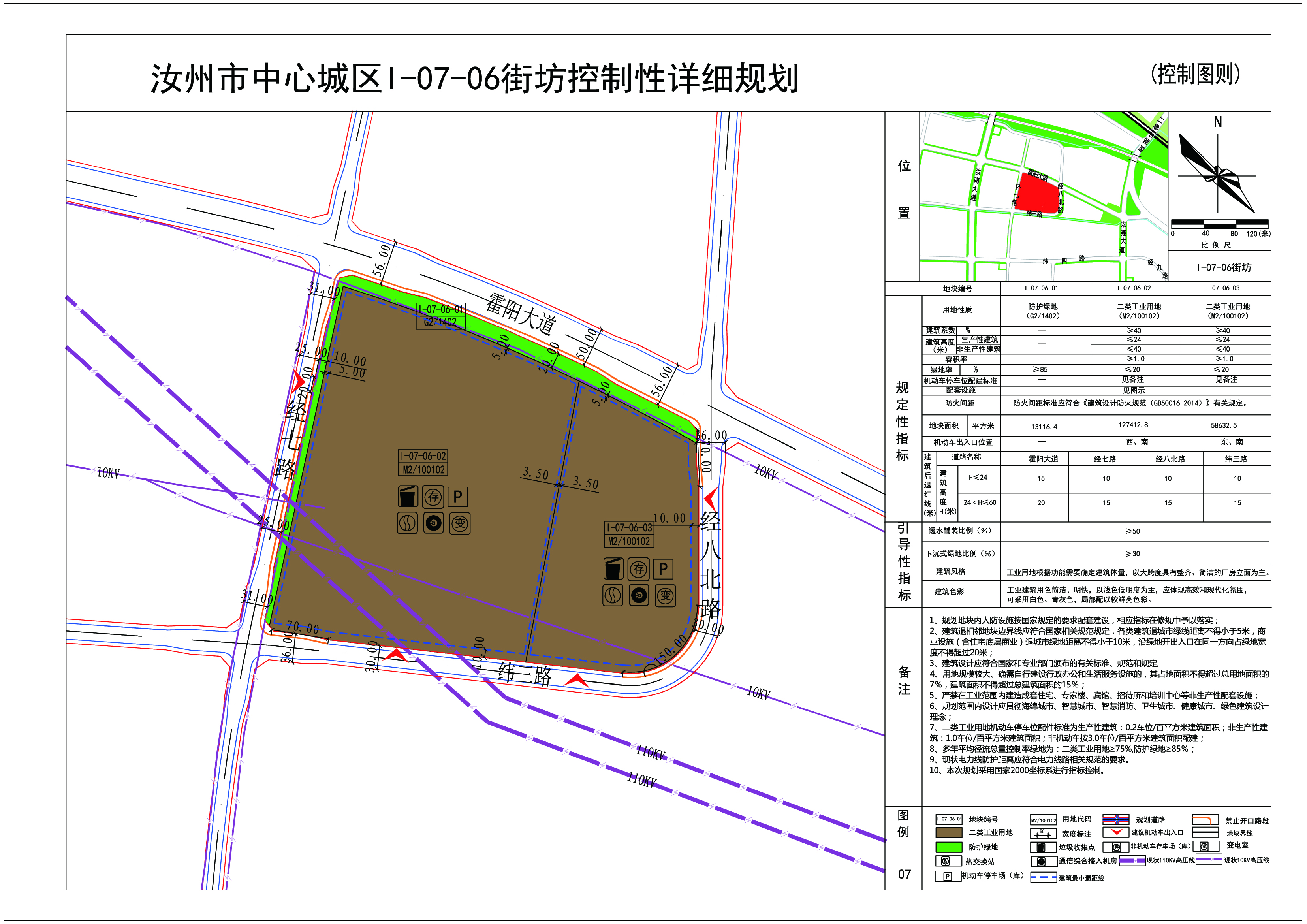
Task: Click the legend icon for 非机动车存车场（库）
Action: [x=1116, y=847]
